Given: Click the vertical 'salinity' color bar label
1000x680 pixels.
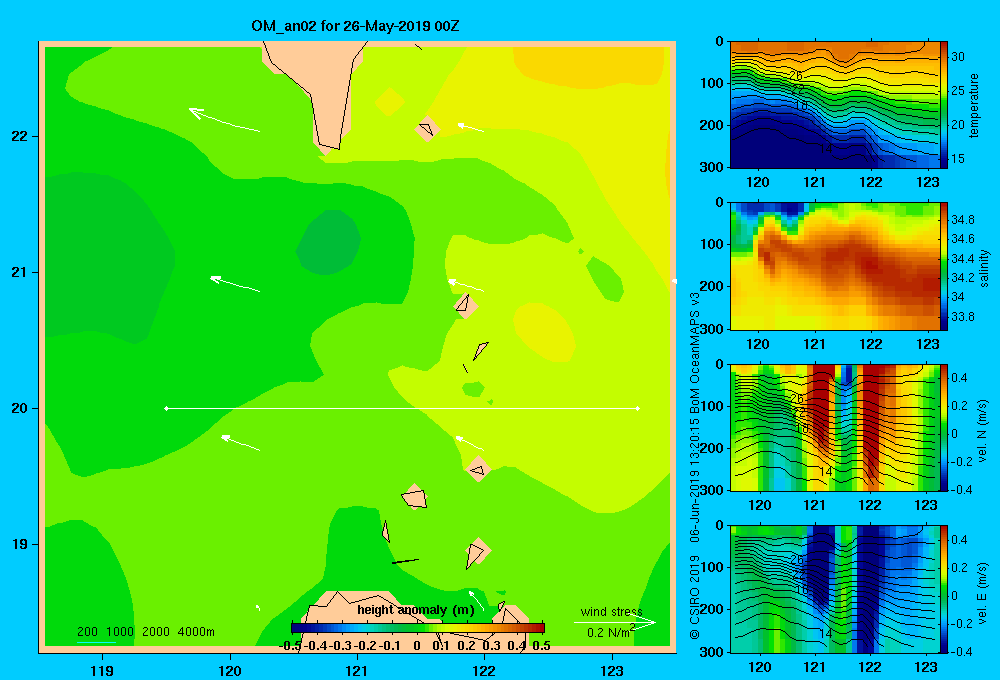Looking at the screenshot, I should 984,268.
